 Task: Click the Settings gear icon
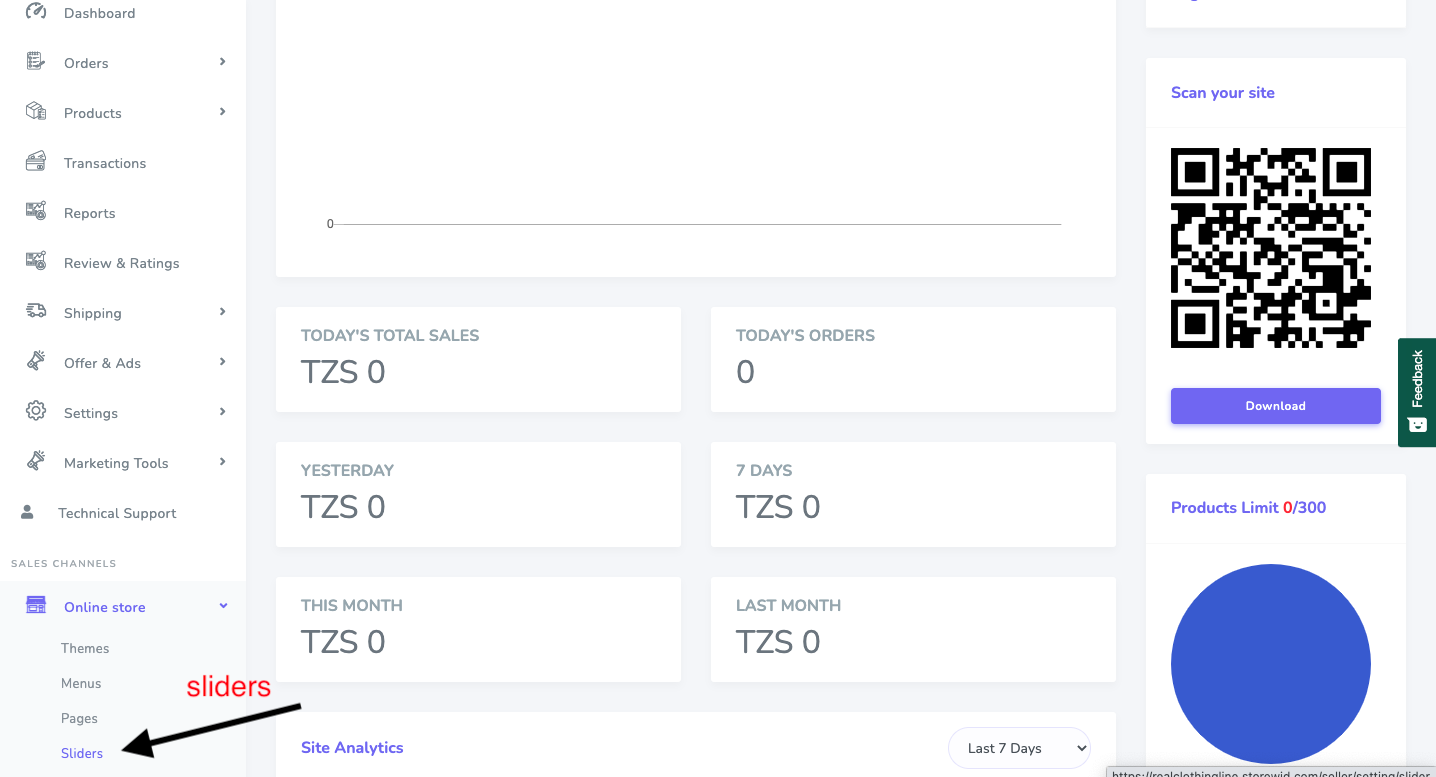tap(36, 412)
